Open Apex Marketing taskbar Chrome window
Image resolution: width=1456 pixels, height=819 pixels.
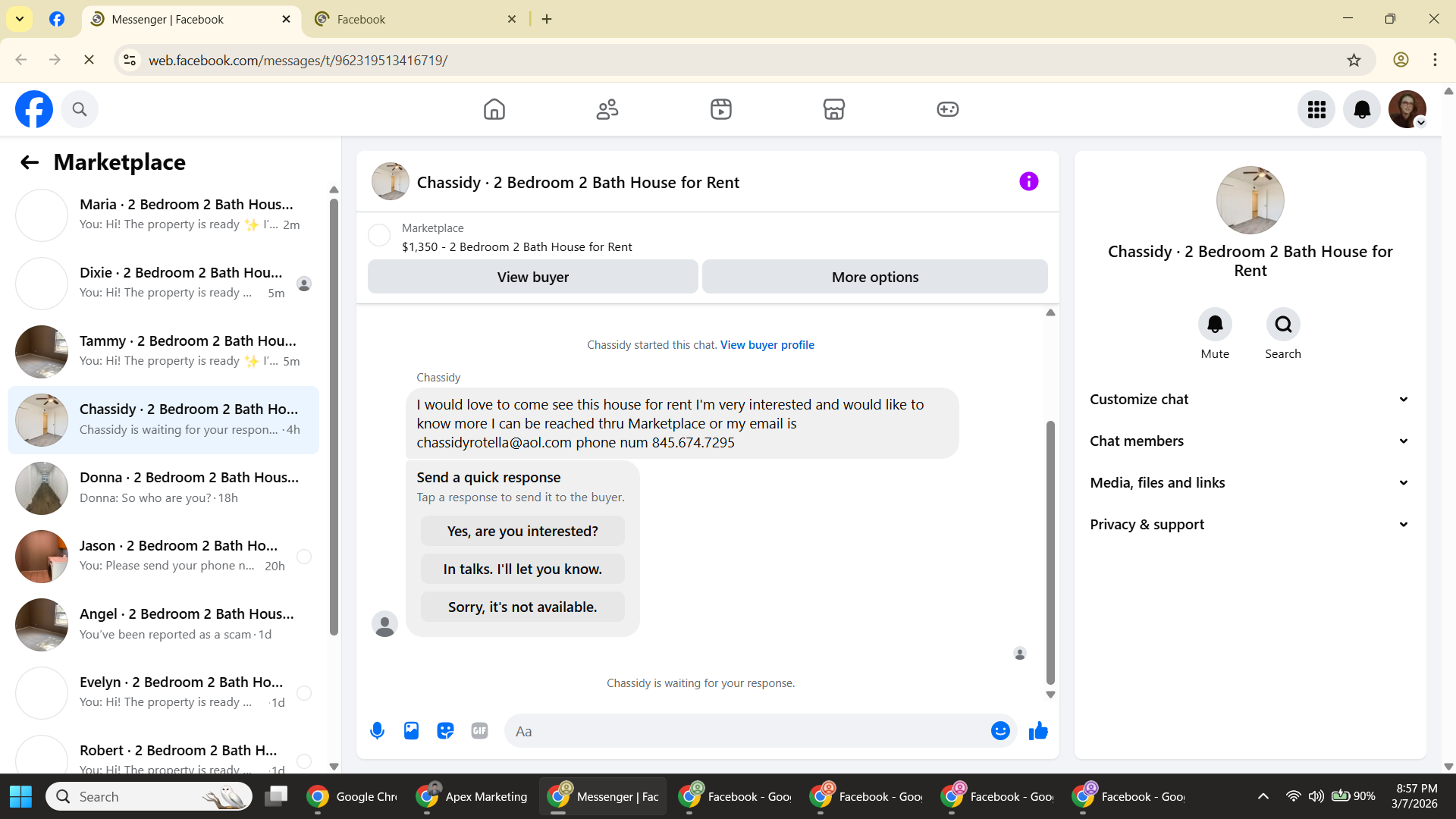point(472,796)
